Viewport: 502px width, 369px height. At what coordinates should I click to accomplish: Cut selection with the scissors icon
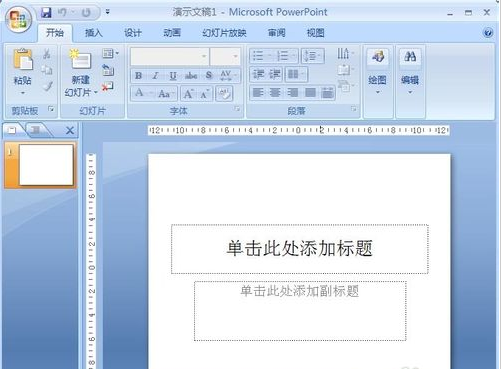click(x=47, y=54)
